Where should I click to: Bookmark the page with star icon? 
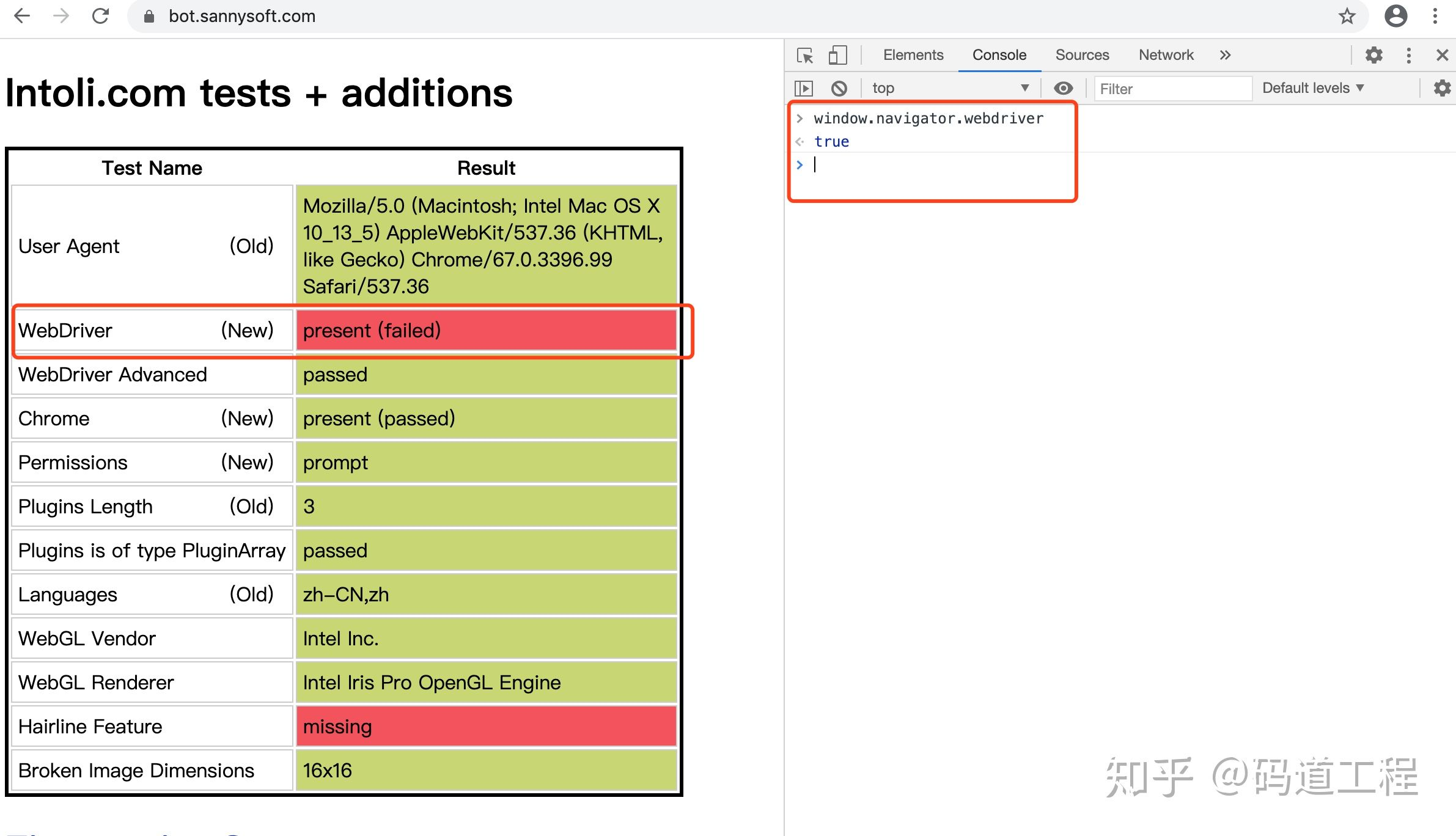1347,16
